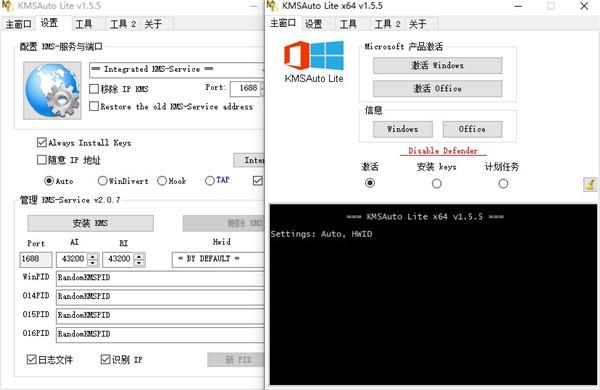Viewport: 600px width, 390px height.
Task: Click the greyed 删除 KMS button
Action: click(x=223, y=223)
